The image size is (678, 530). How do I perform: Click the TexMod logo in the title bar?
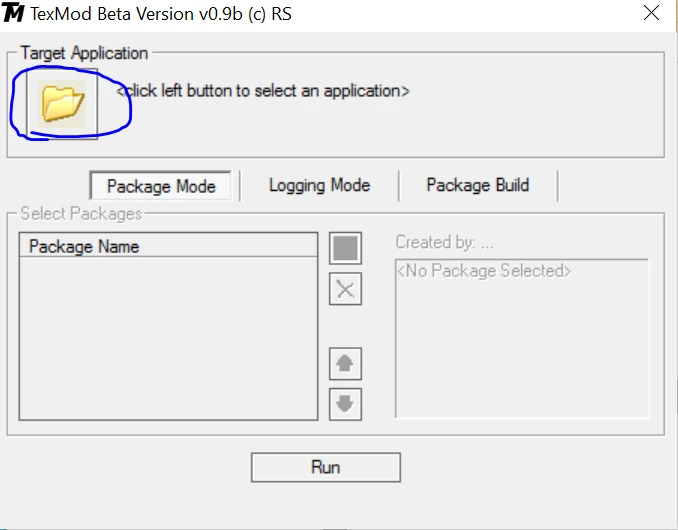pyautogui.click(x=13, y=14)
